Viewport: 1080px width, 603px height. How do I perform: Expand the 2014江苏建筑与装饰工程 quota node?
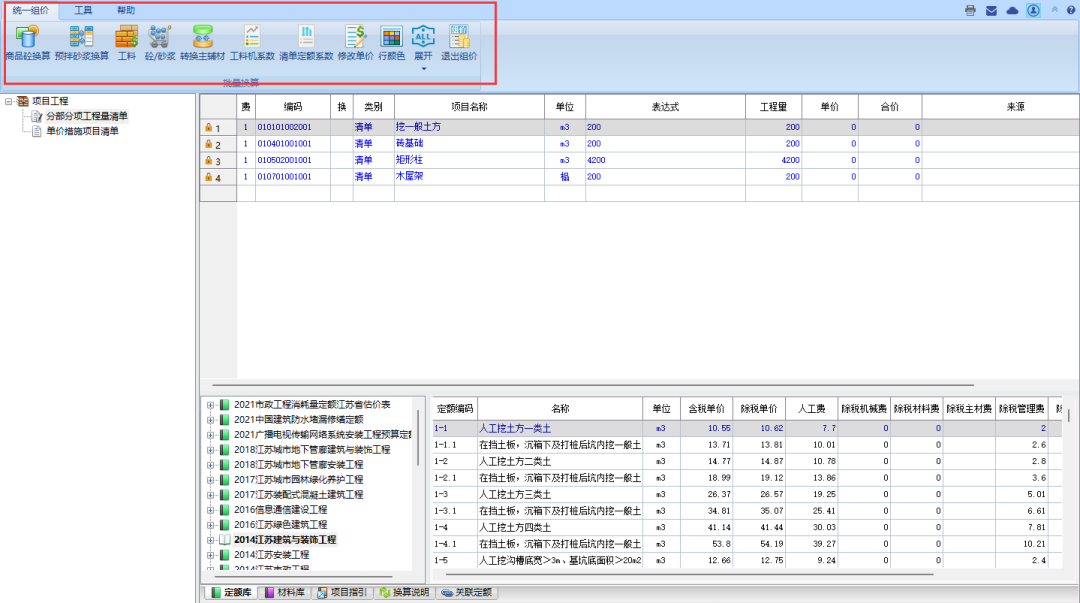211,540
